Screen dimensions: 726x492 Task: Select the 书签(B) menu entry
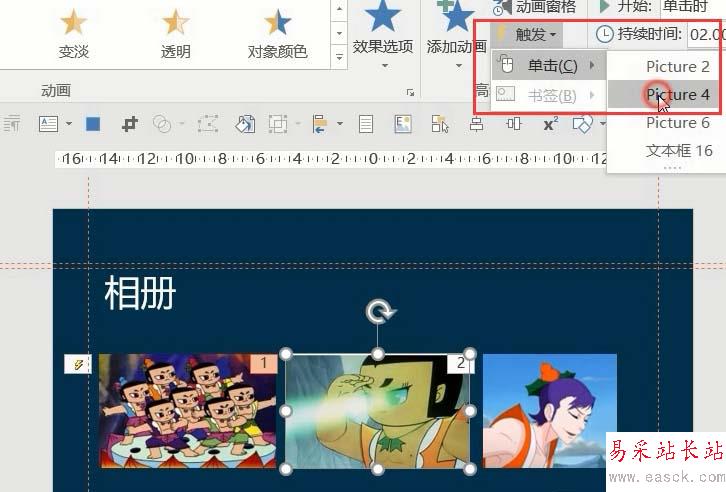click(548, 95)
